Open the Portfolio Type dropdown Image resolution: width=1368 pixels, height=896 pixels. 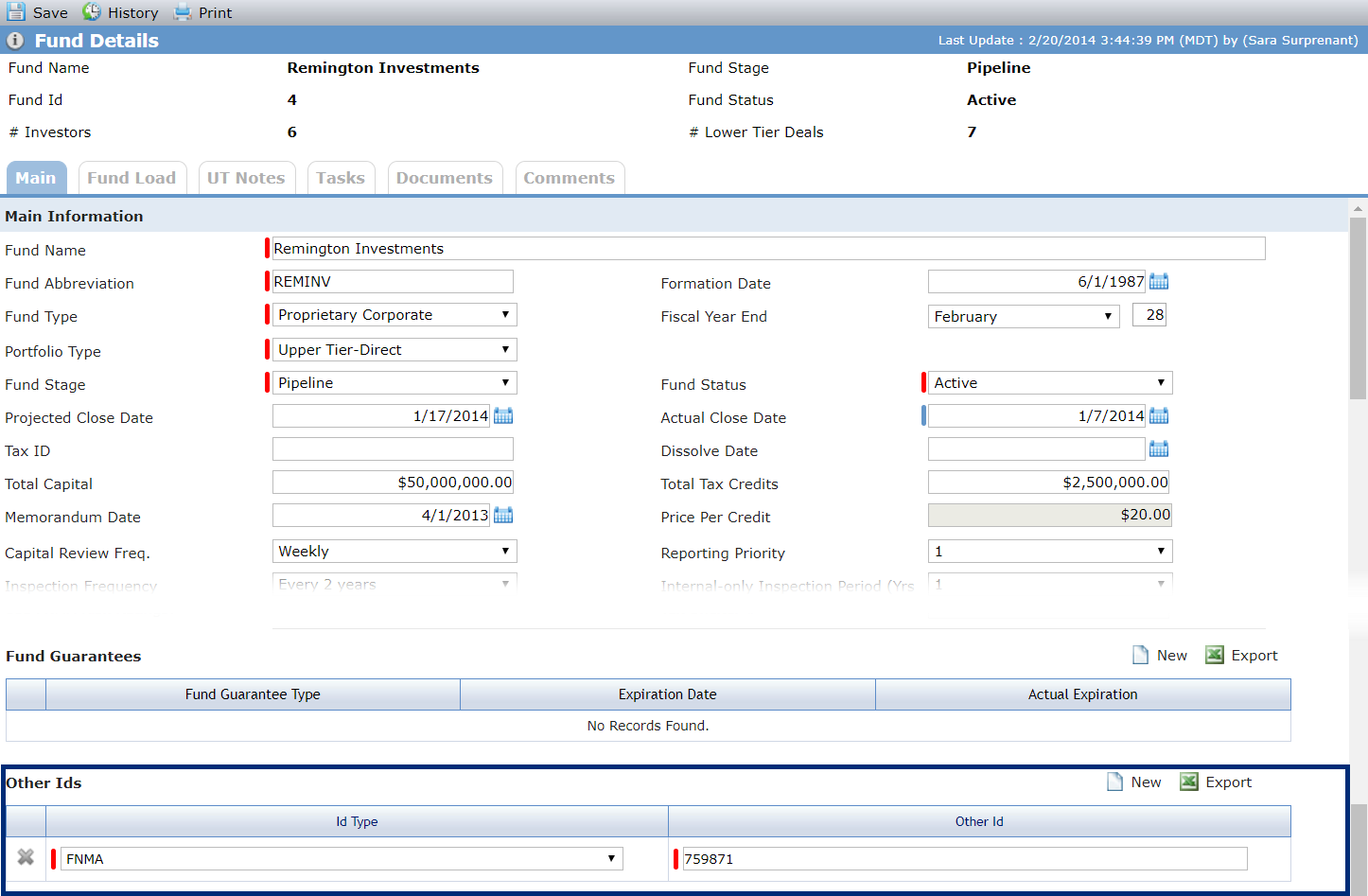[x=395, y=350]
